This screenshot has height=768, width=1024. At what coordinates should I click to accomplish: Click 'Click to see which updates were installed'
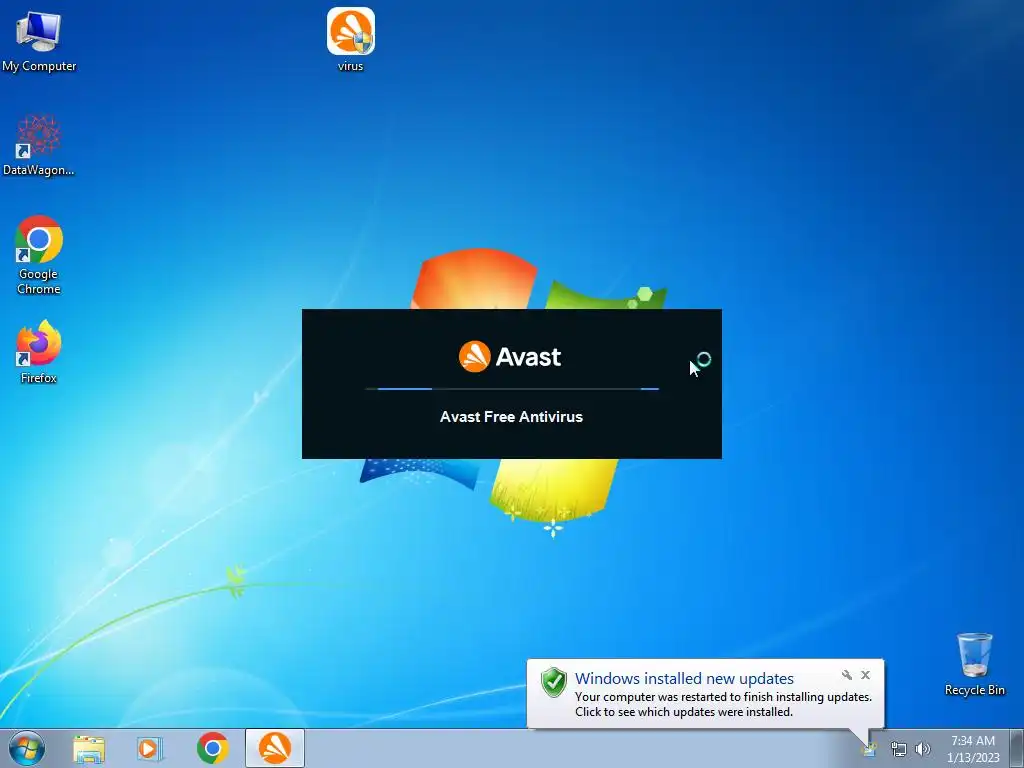click(x=684, y=712)
